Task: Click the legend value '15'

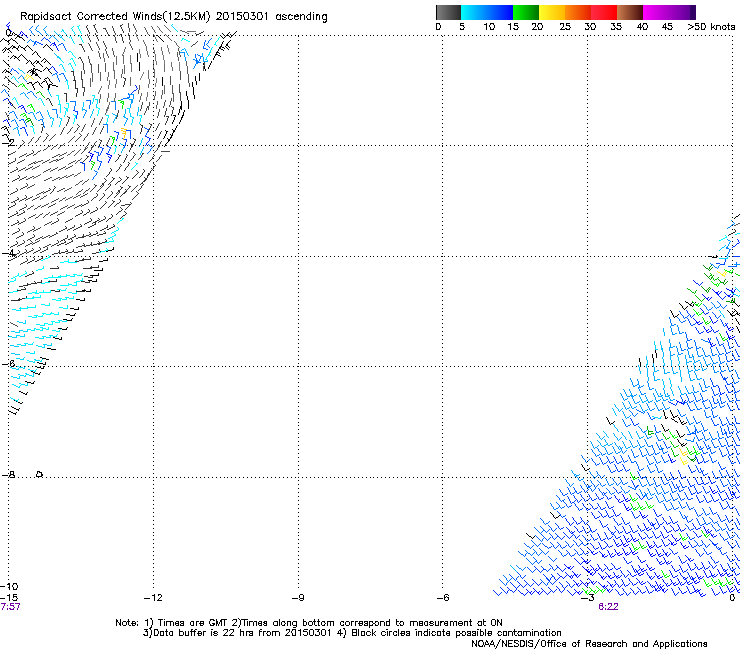Action: pos(513,27)
